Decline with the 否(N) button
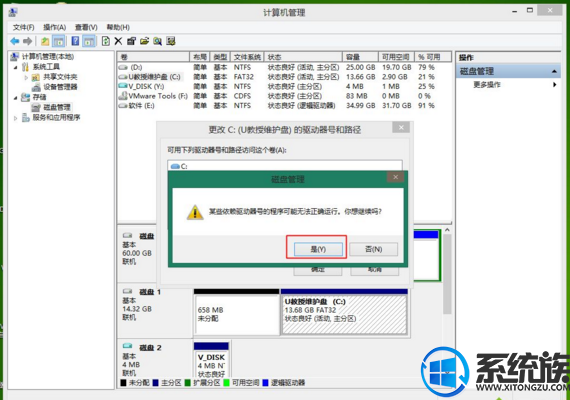The height and width of the screenshot is (400, 570). [373, 249]
